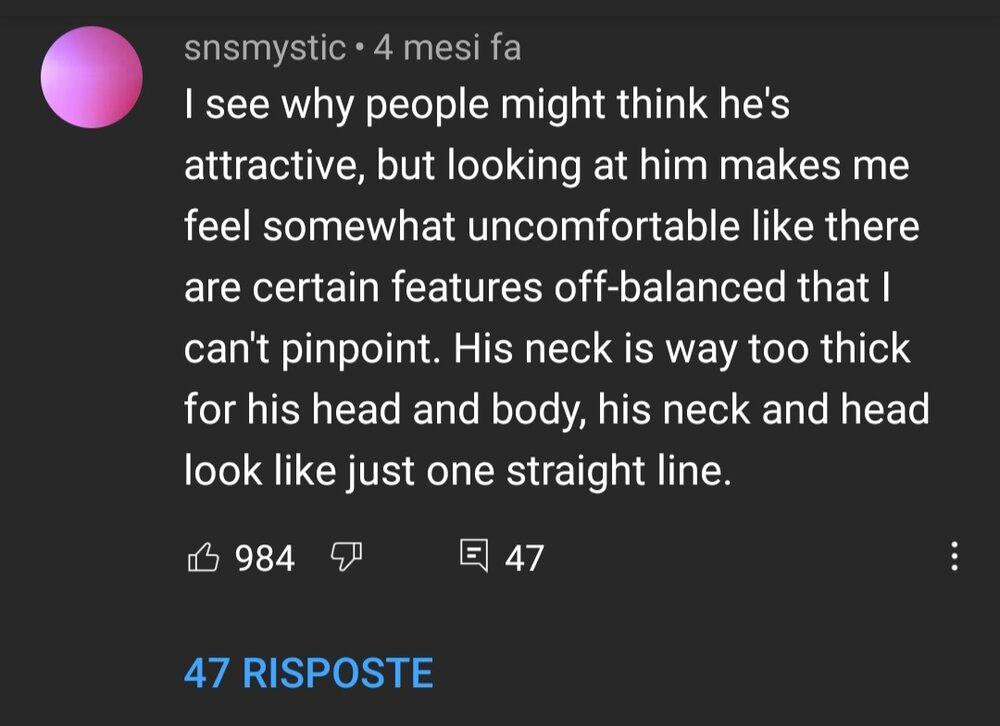The width and height of the screenshot is (1000, 726).
Task: Tap the line 'are certain features off-balanced that I'
Action: point(537,287)
